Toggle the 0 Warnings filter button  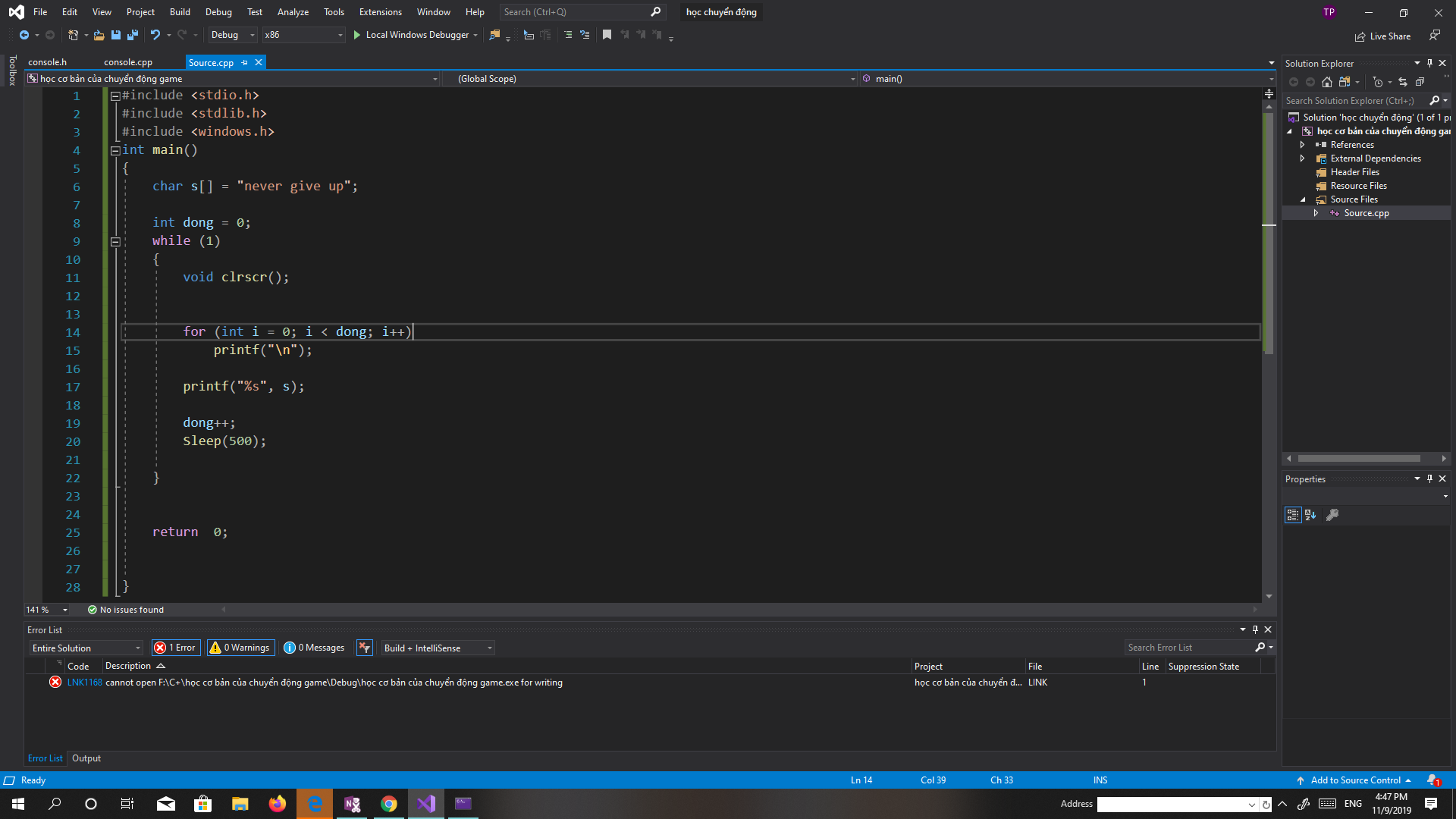(240, 648)
